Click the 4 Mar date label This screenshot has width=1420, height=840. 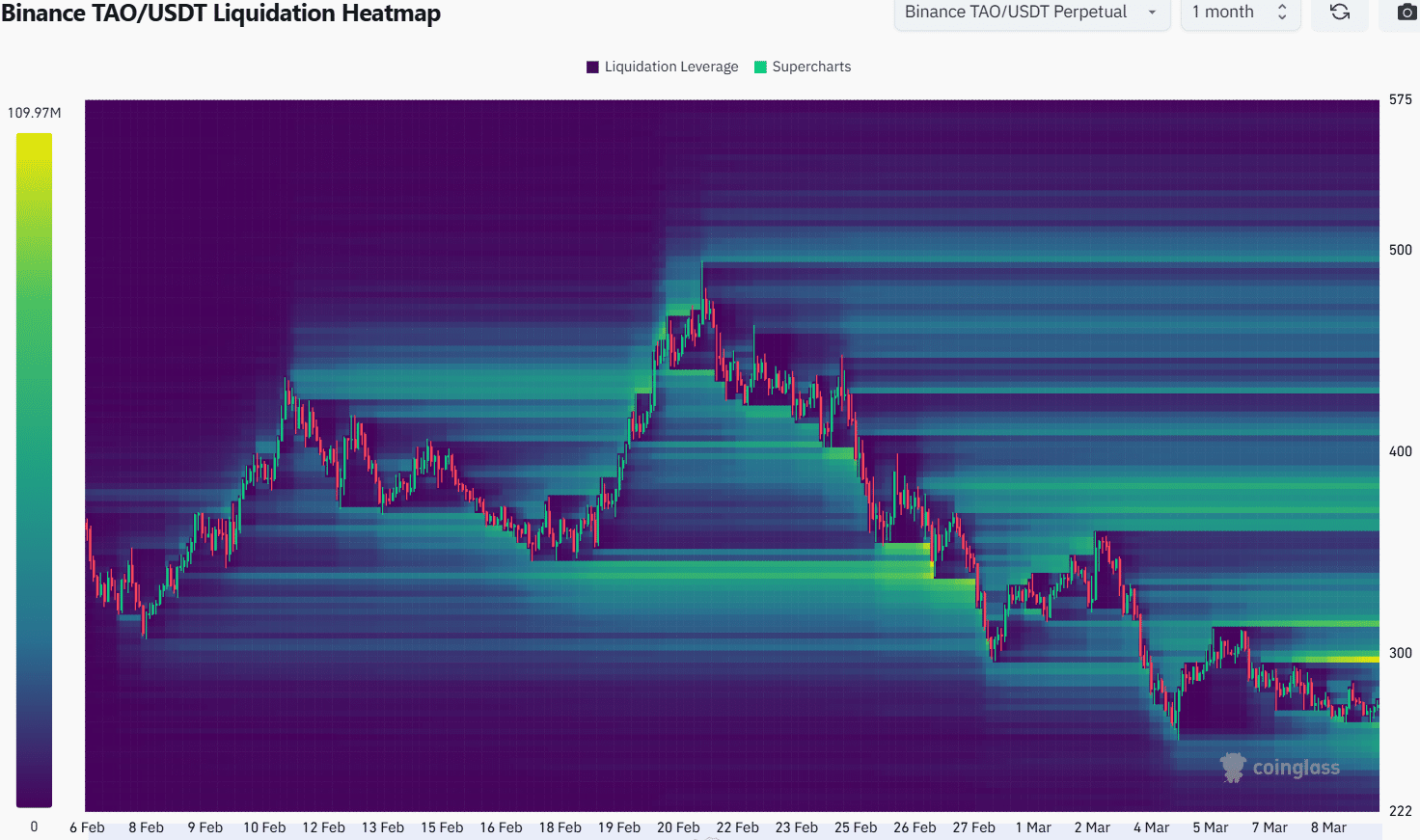[x=1151, y=827]
